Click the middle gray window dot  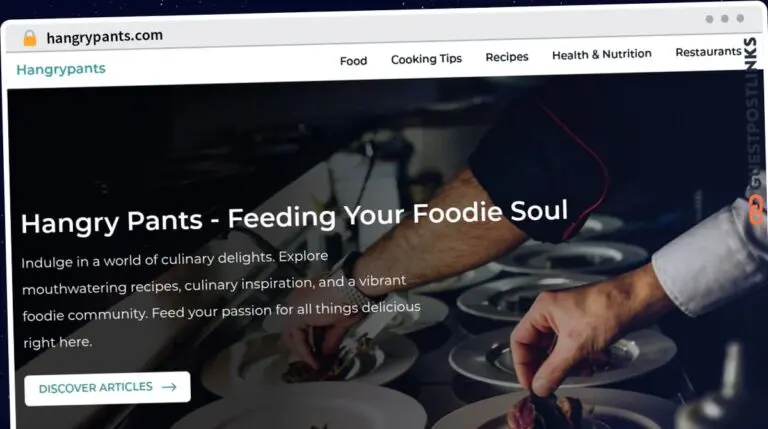(x=724, y=19)
